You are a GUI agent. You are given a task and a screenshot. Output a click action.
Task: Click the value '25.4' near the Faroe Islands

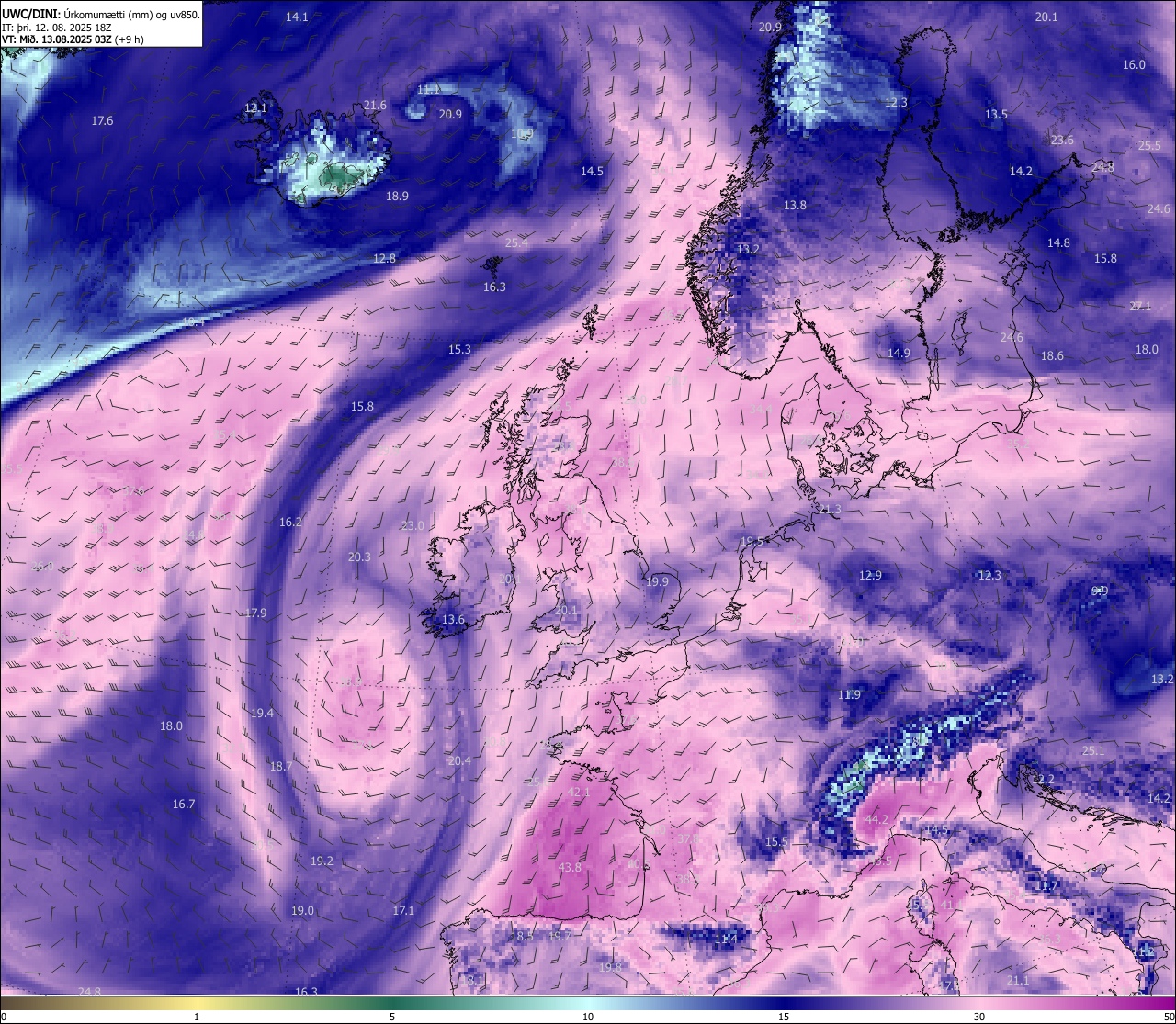(x=516, y=243)
